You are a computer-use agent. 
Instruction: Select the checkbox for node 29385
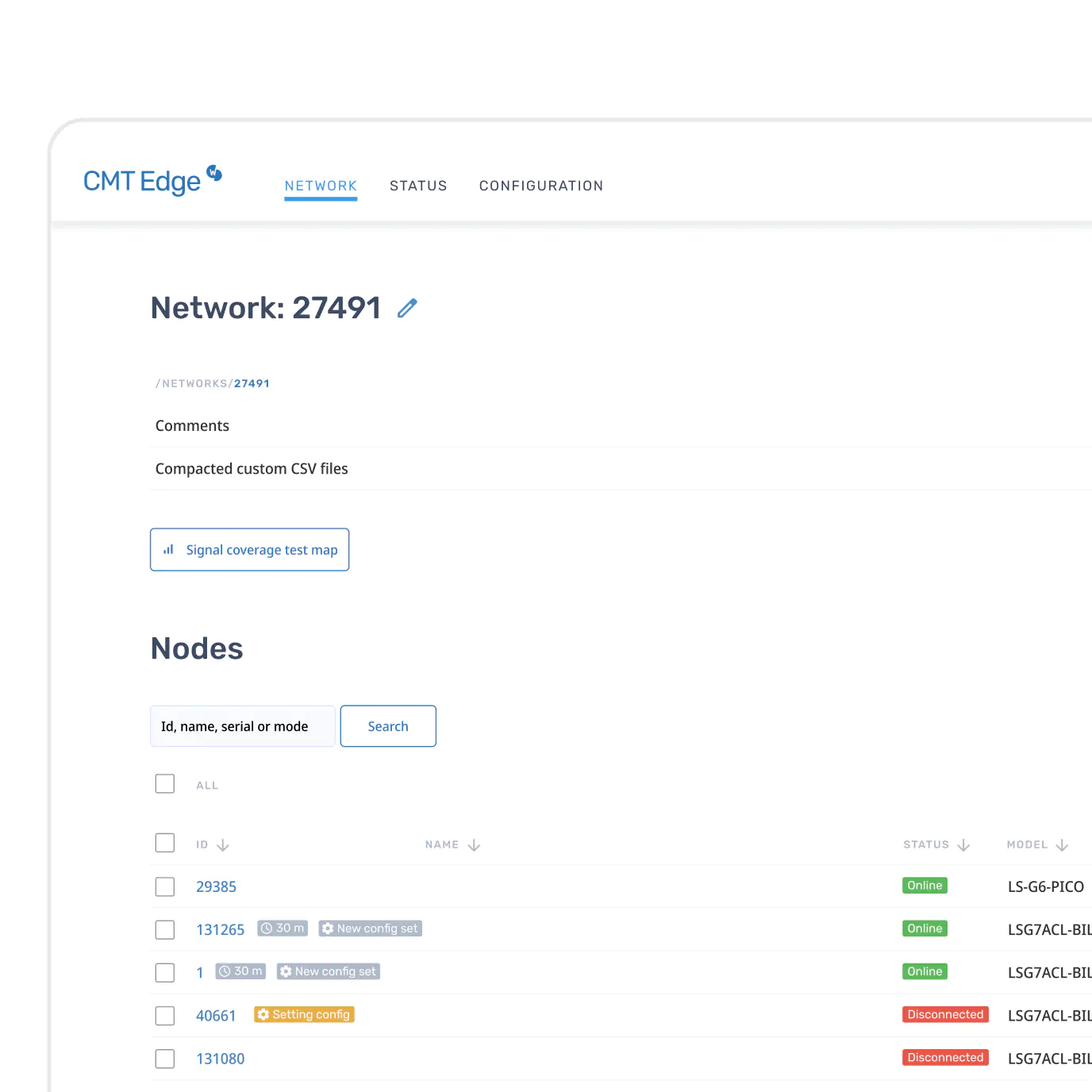coord(164,886)
